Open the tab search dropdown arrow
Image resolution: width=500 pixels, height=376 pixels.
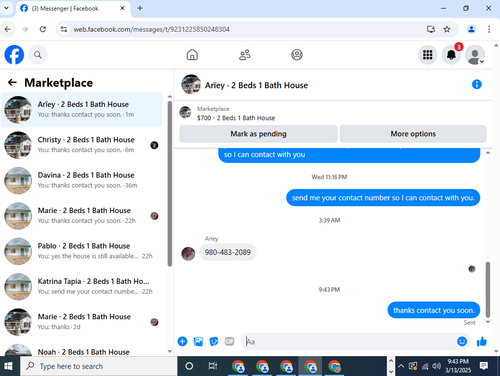[x=6, y=8]
